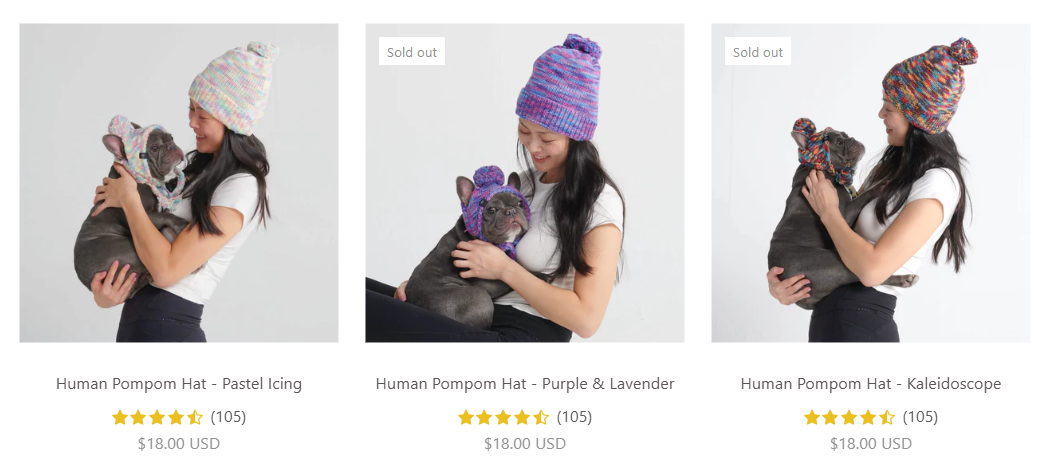Click the Sold out badge on Kaleidoscope hat

click(x=758, y=52)
